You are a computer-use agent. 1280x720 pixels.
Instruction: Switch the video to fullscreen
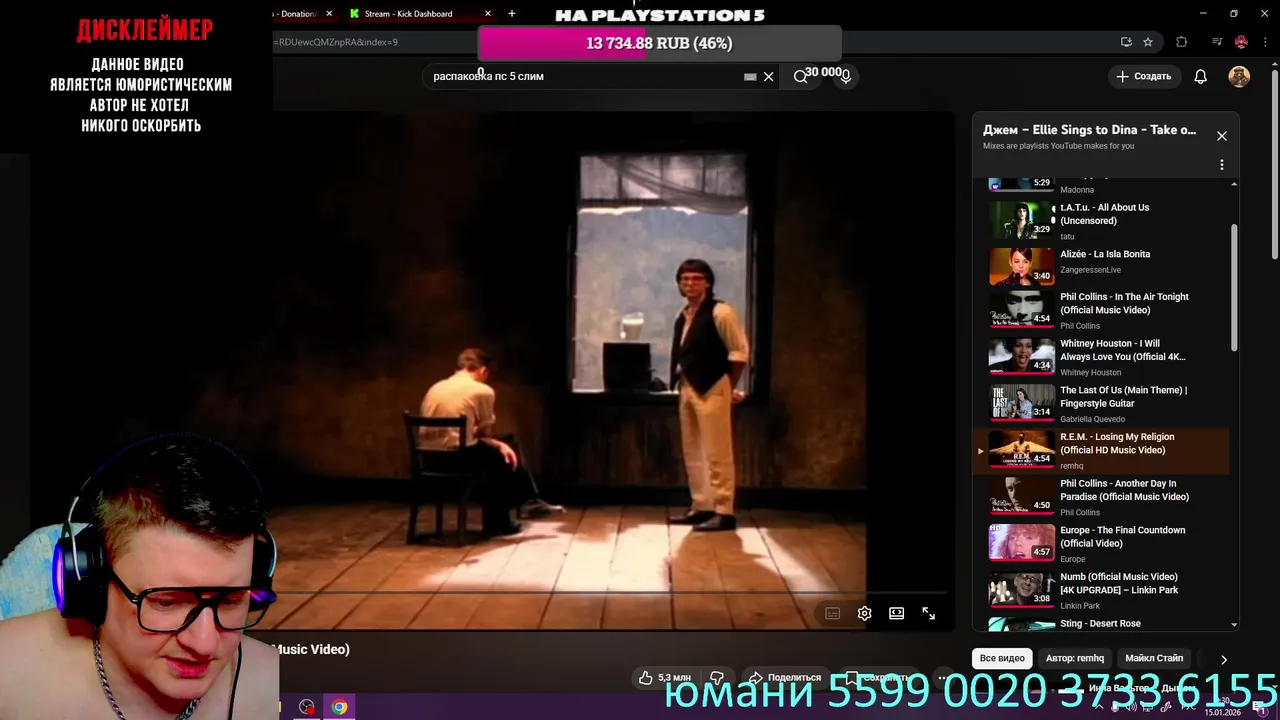coord(928,613)
